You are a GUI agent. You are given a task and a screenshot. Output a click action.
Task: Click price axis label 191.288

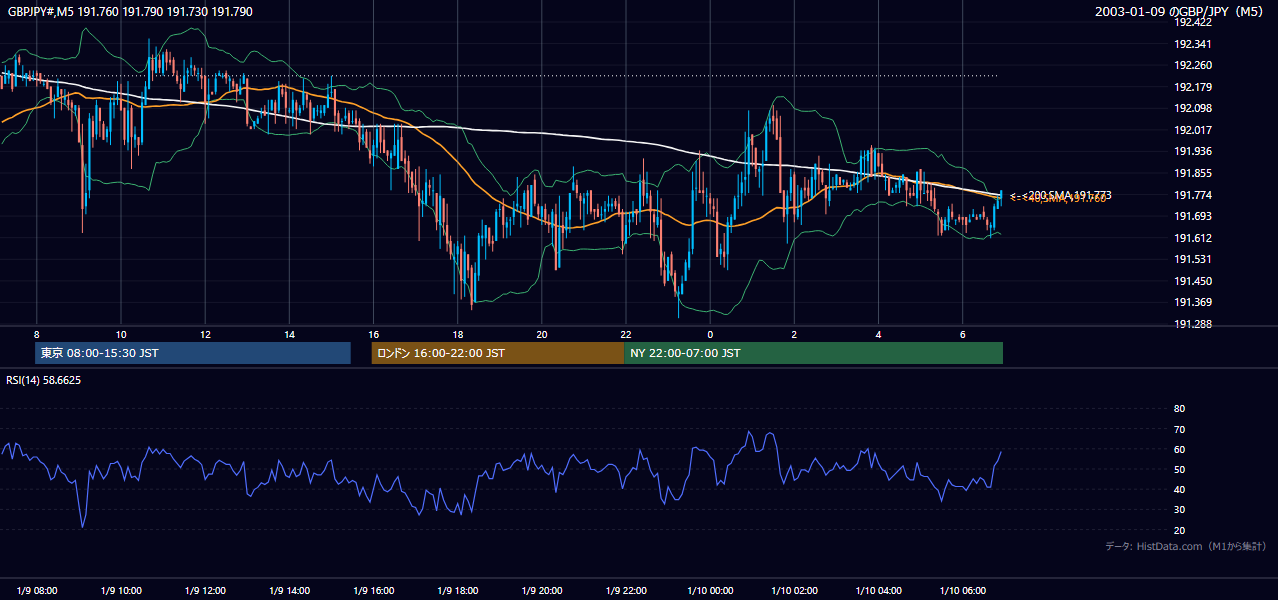1192,324
